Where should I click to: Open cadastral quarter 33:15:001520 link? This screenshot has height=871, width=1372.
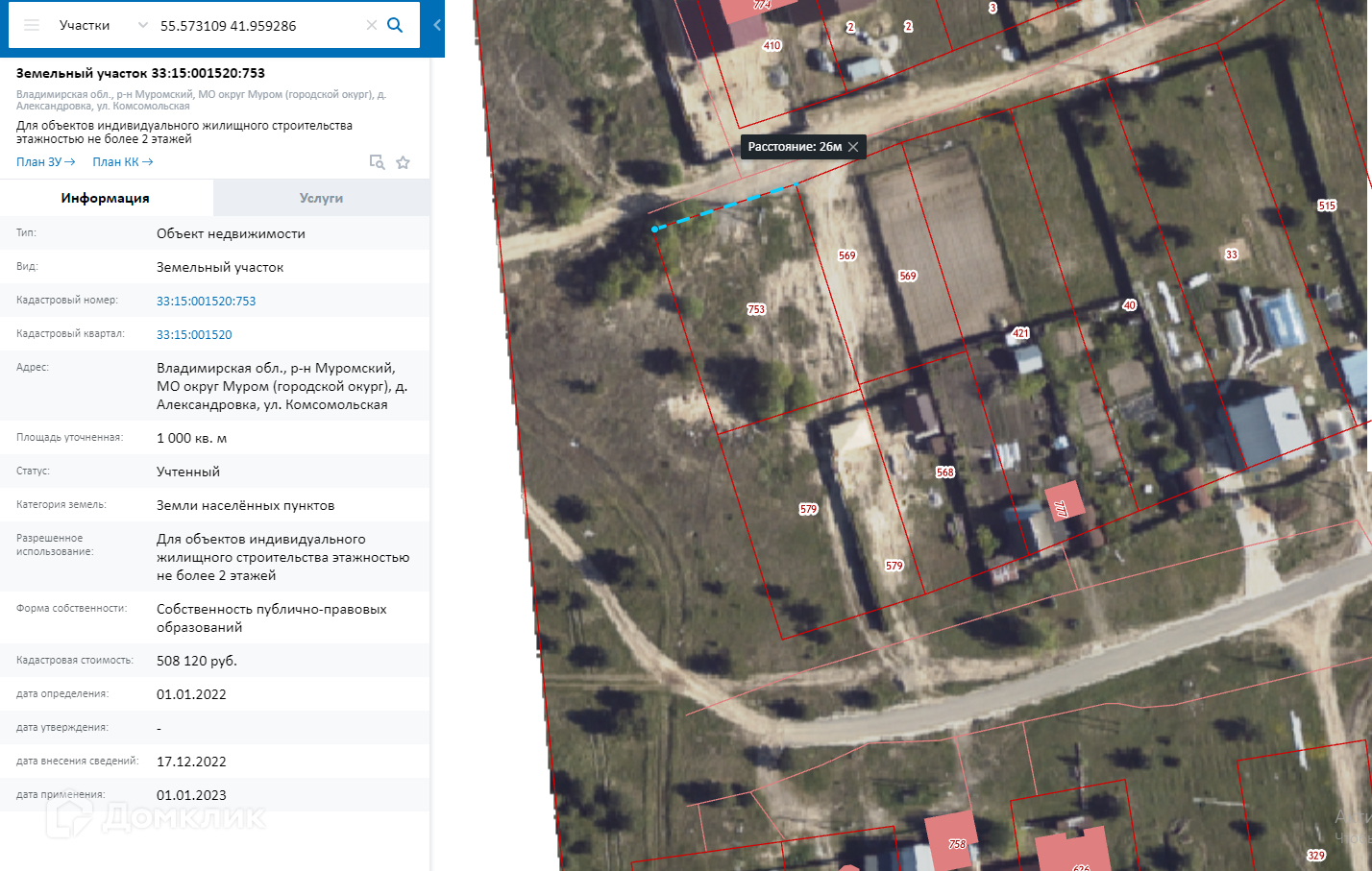(194, 334)
